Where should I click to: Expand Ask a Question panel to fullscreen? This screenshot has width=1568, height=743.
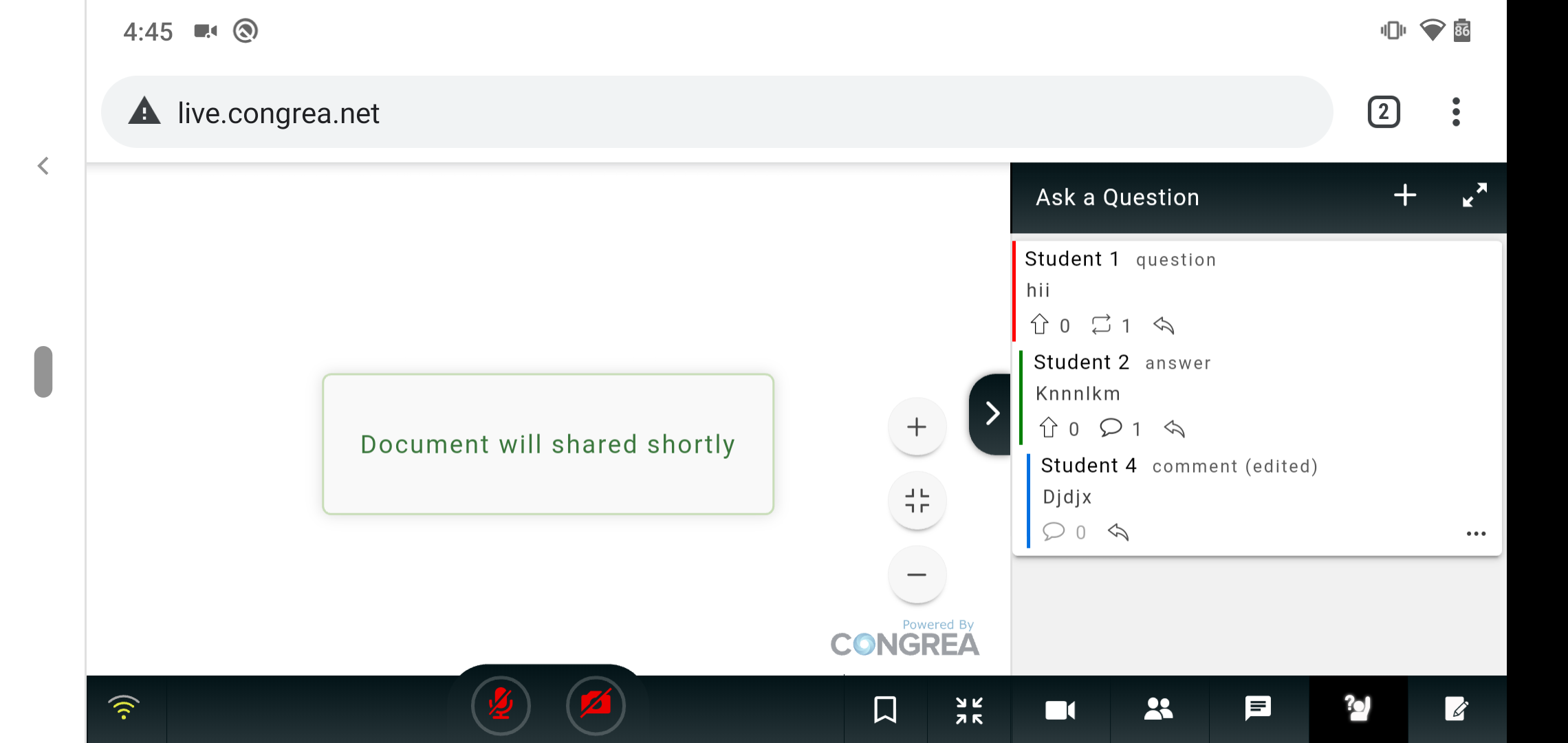tap(1475, 197)
